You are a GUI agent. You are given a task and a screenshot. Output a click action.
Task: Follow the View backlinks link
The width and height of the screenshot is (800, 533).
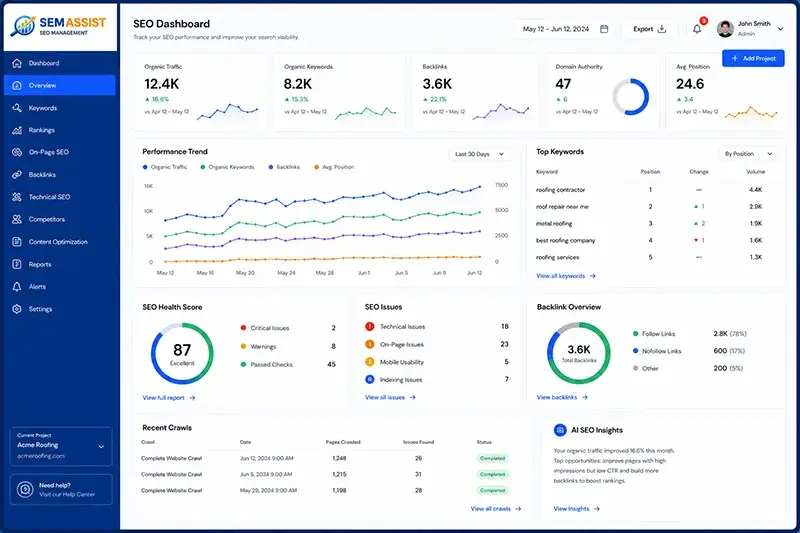tap(562, 397)
